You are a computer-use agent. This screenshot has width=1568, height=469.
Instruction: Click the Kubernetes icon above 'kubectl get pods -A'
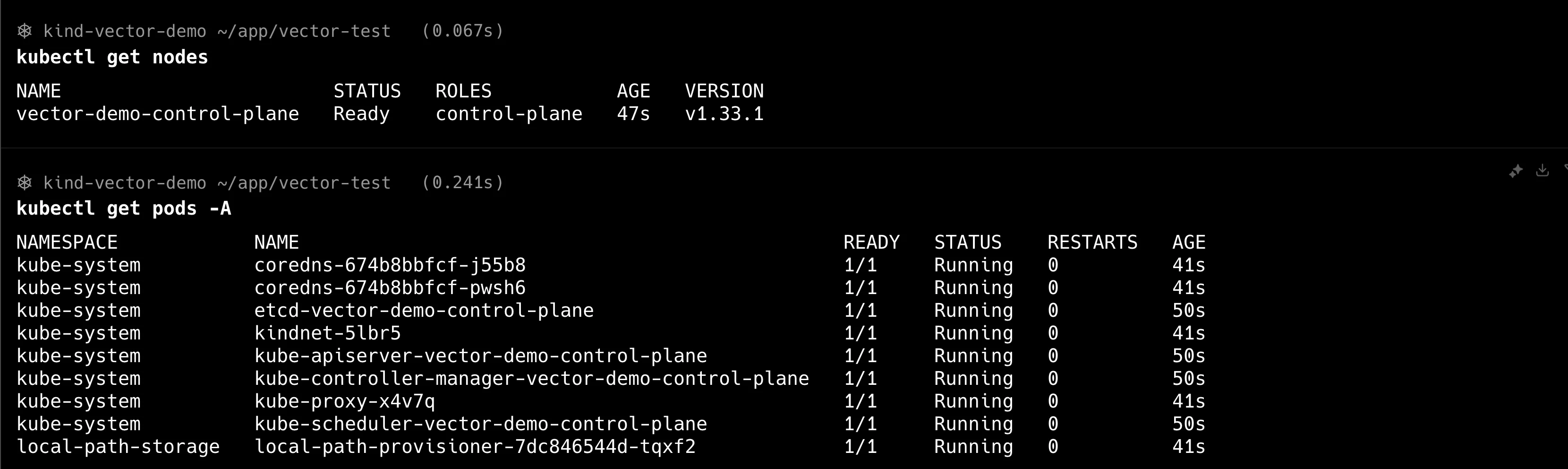pos(25,182)
